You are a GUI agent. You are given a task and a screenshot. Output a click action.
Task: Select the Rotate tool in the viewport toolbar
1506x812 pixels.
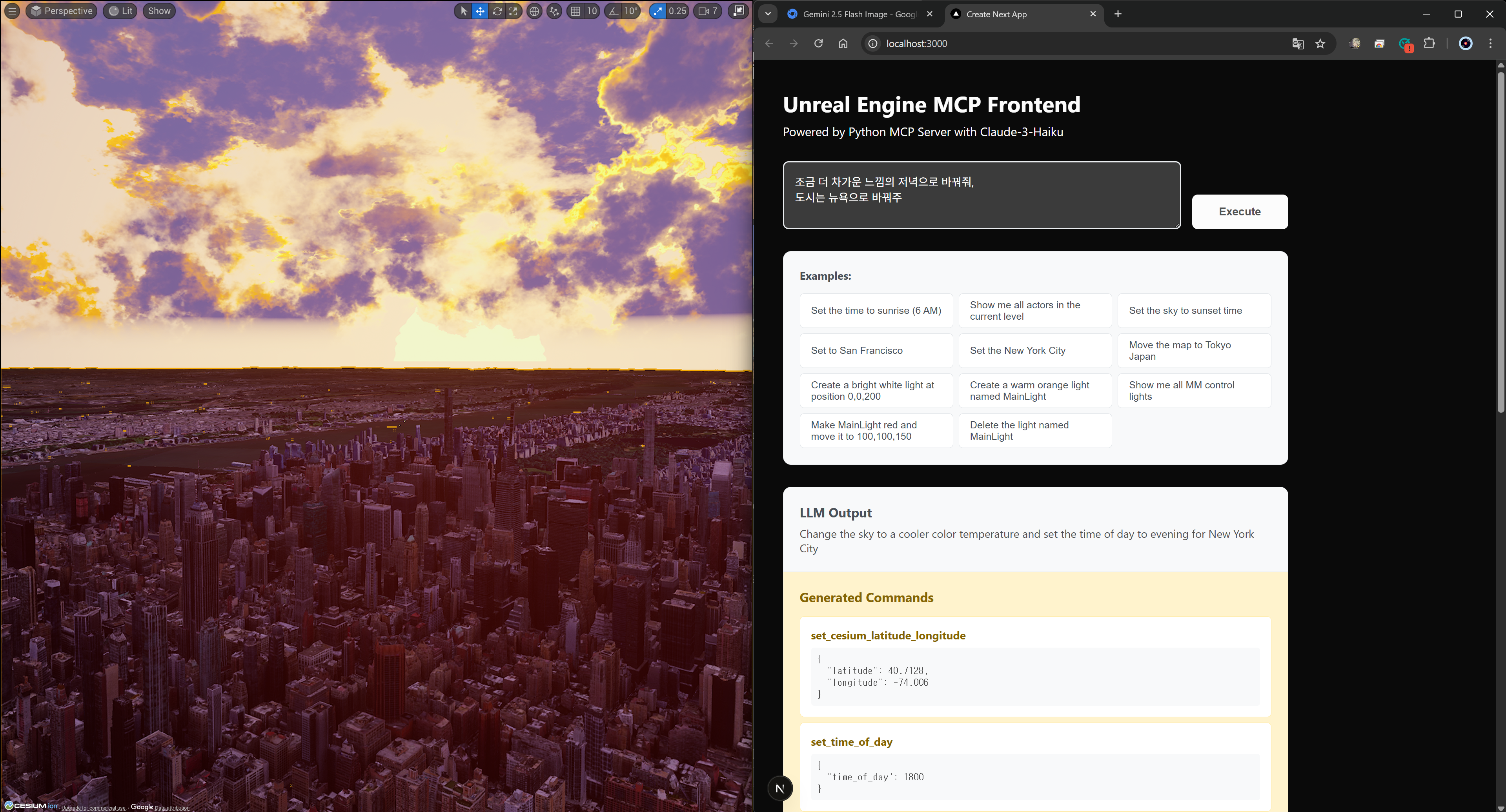tap(496, 11)
